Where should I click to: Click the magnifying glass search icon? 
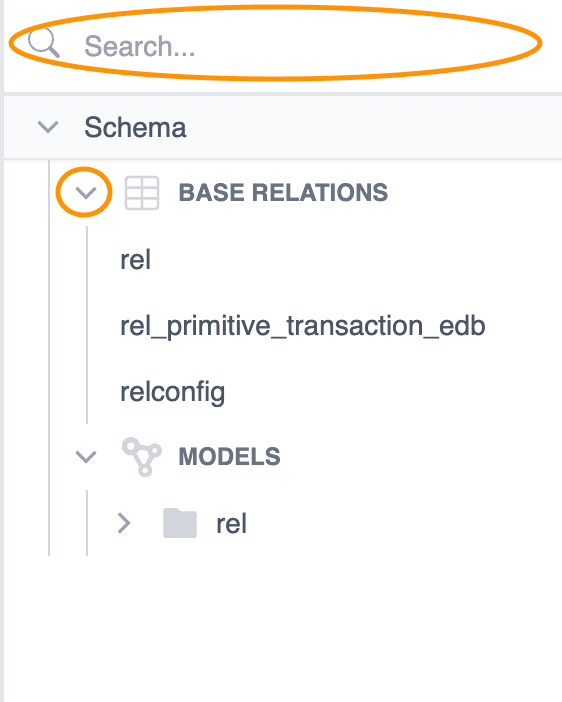pos(43,43)
